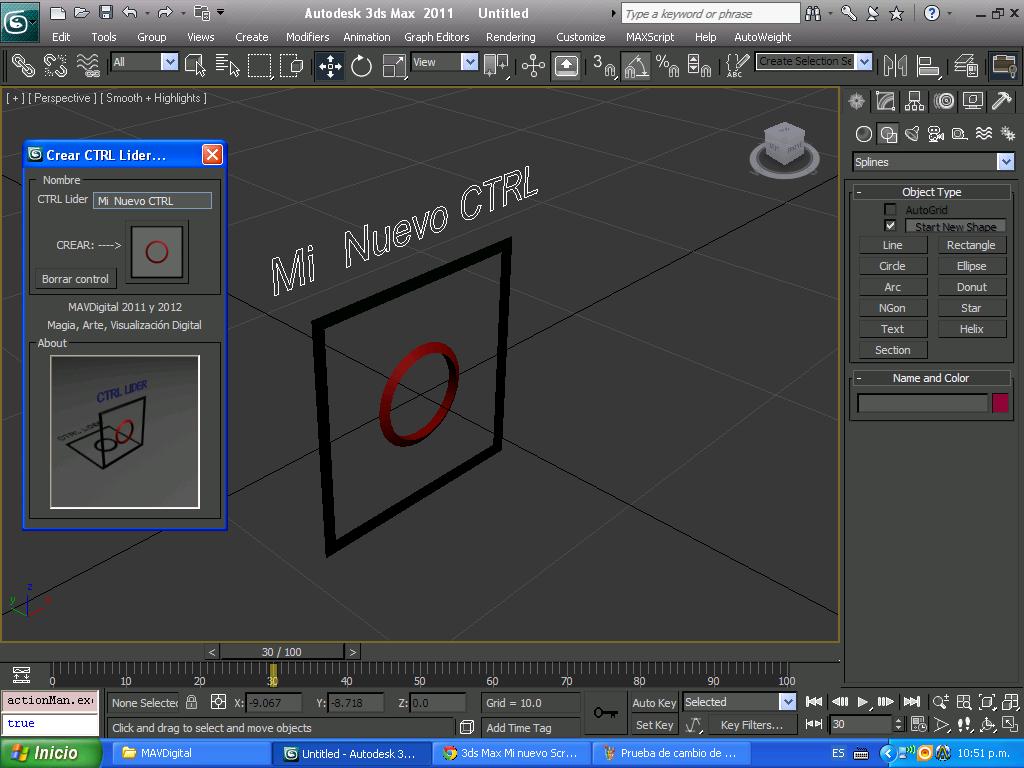Image resolution: width=1024 pixels, height=768 pixels.
Task: Select the Space Warps category icon
Action: click(x=984, y=134)
